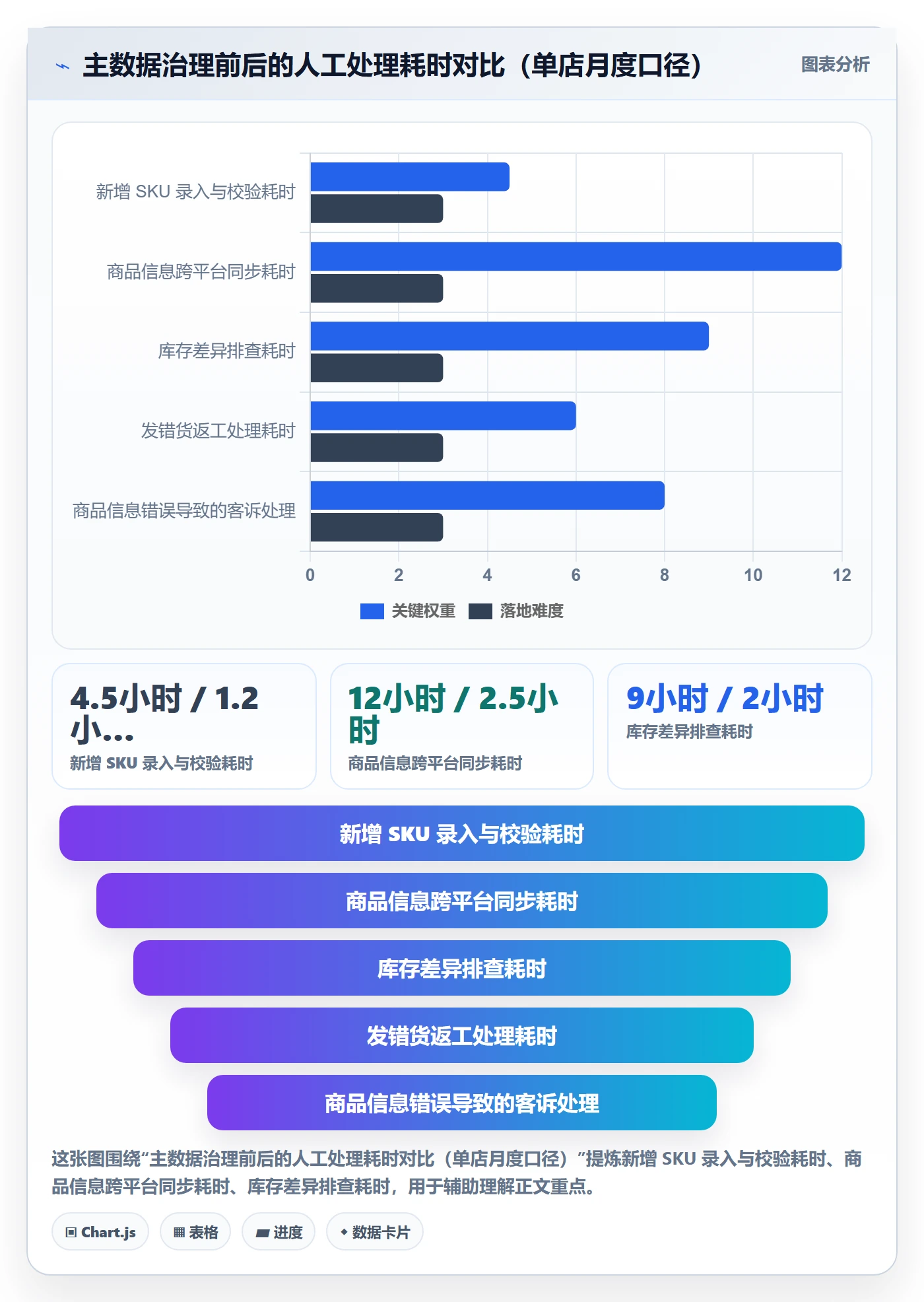This screenshot has height=1302, width=924.
Task: Click funnel stage 新增 SKU 录入与校验耗时
Action: (462, 833)
